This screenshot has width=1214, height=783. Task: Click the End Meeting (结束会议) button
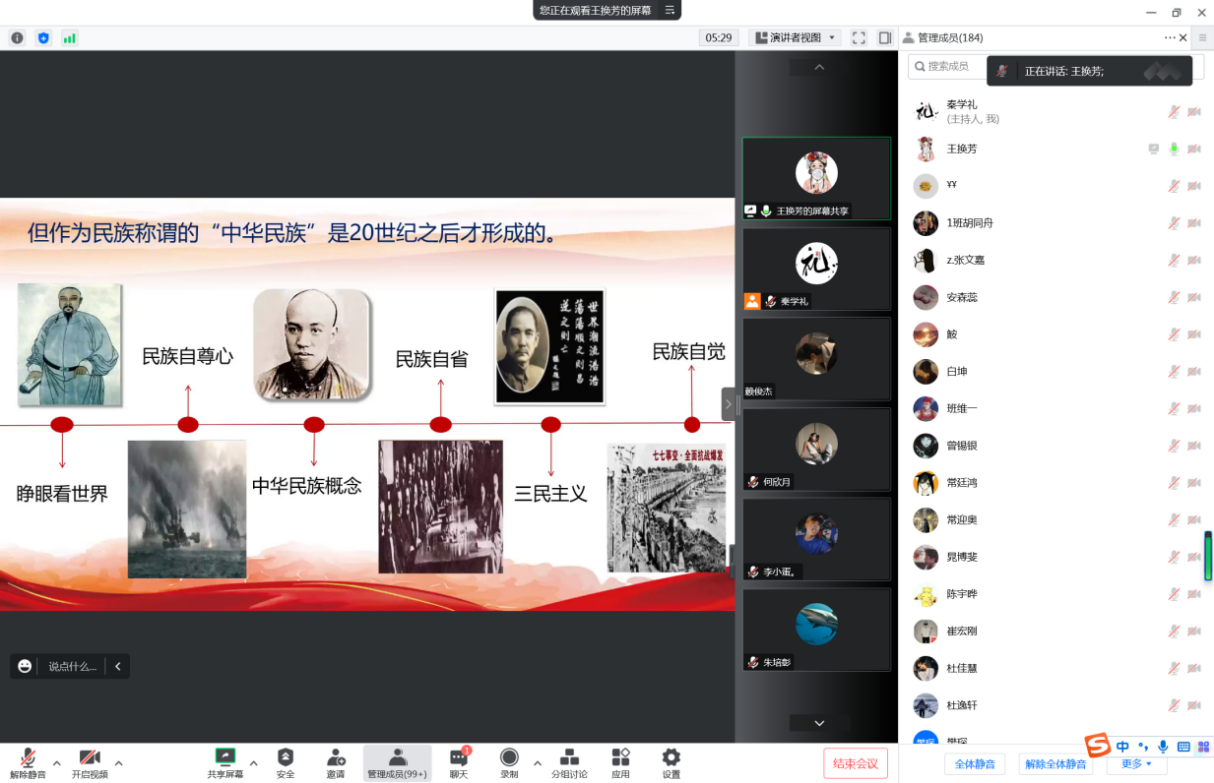(x=855, y=763)
